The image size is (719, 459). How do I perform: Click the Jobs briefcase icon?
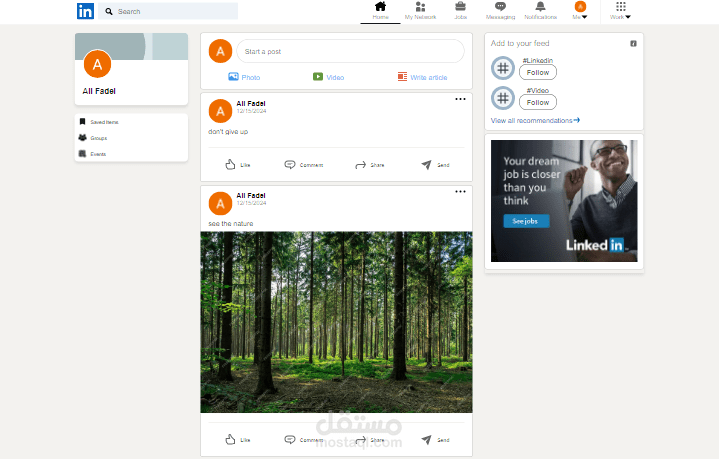(460, 6)
